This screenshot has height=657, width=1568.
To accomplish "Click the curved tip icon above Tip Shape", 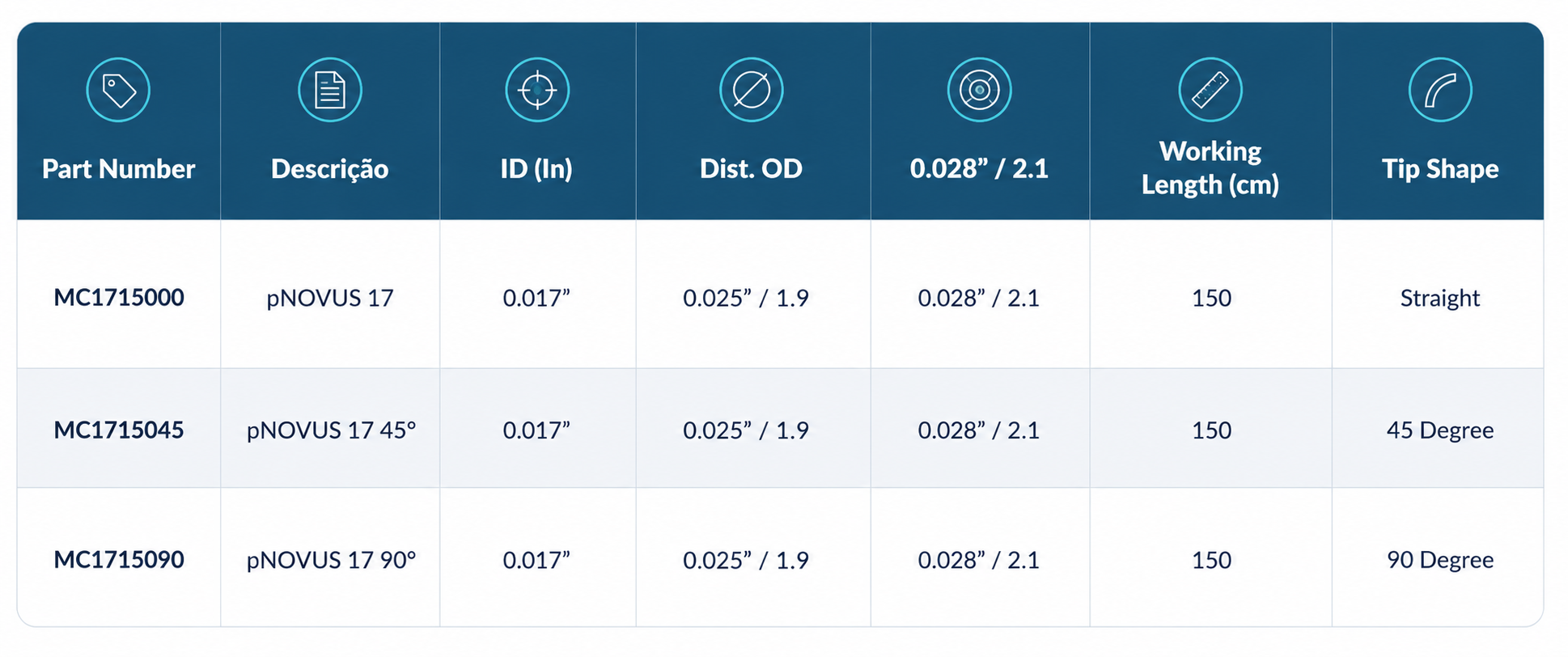I will click(1439, 90).
